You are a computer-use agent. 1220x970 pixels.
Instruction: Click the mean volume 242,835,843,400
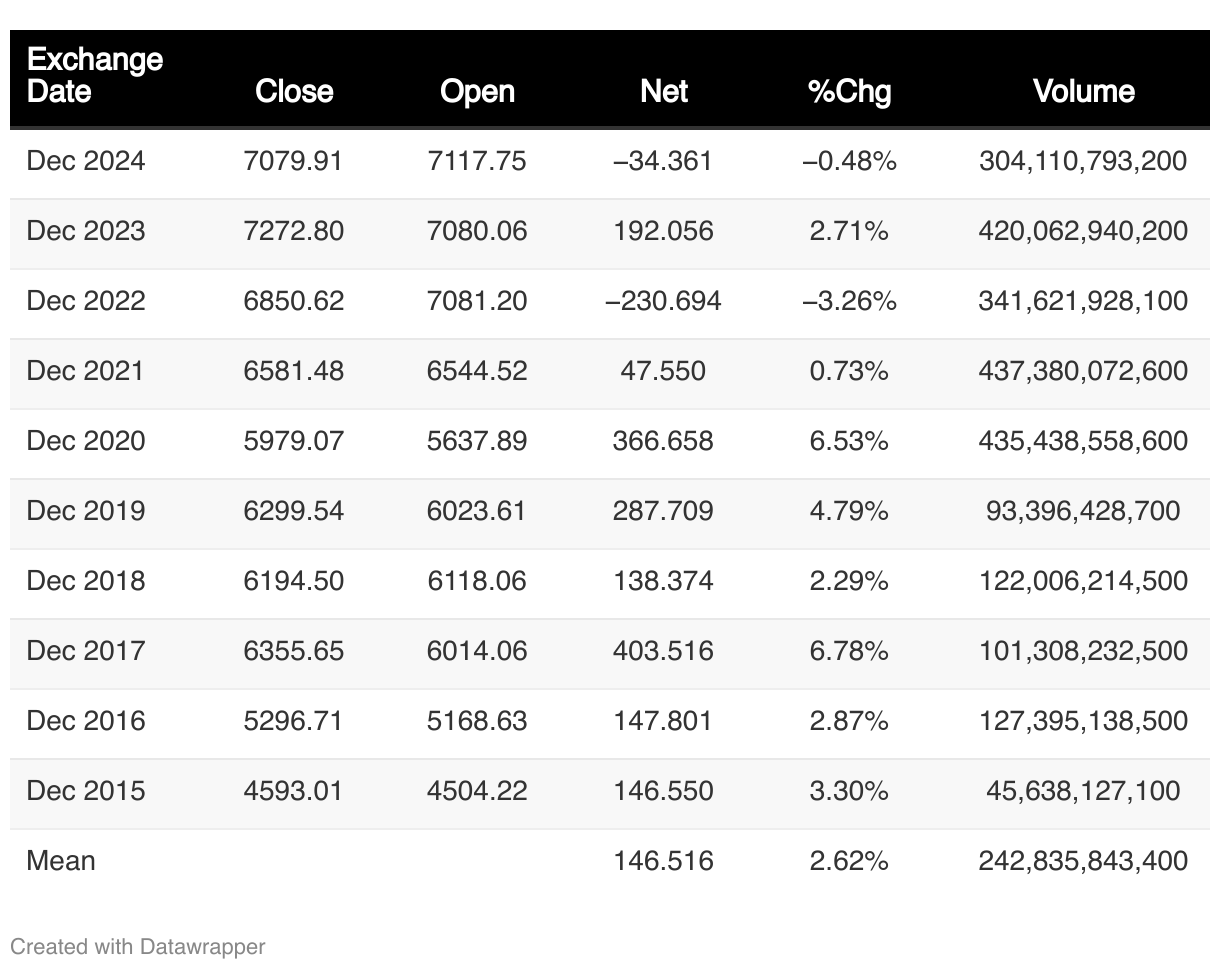point(1083,861)
